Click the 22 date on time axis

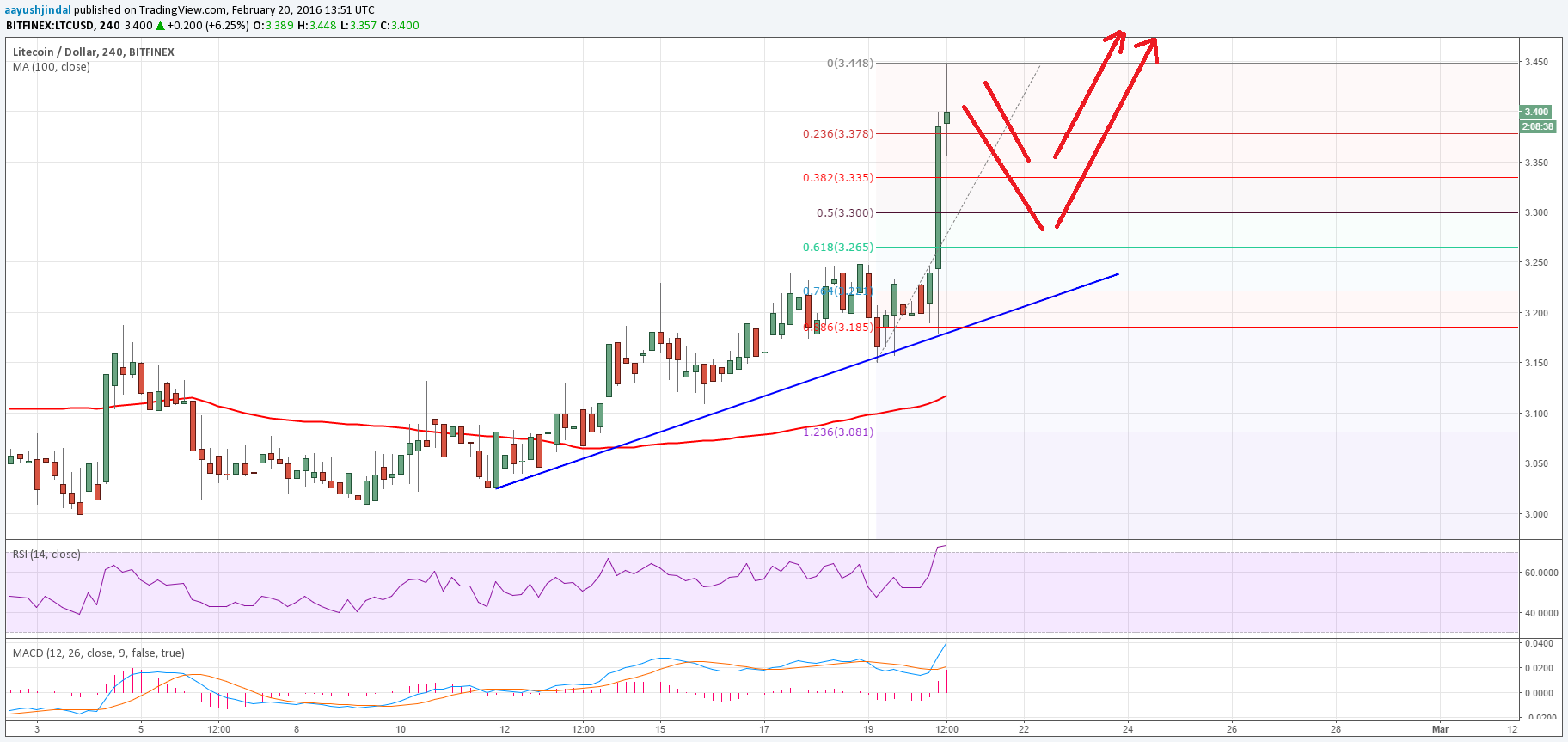[x=1024, y=730]
